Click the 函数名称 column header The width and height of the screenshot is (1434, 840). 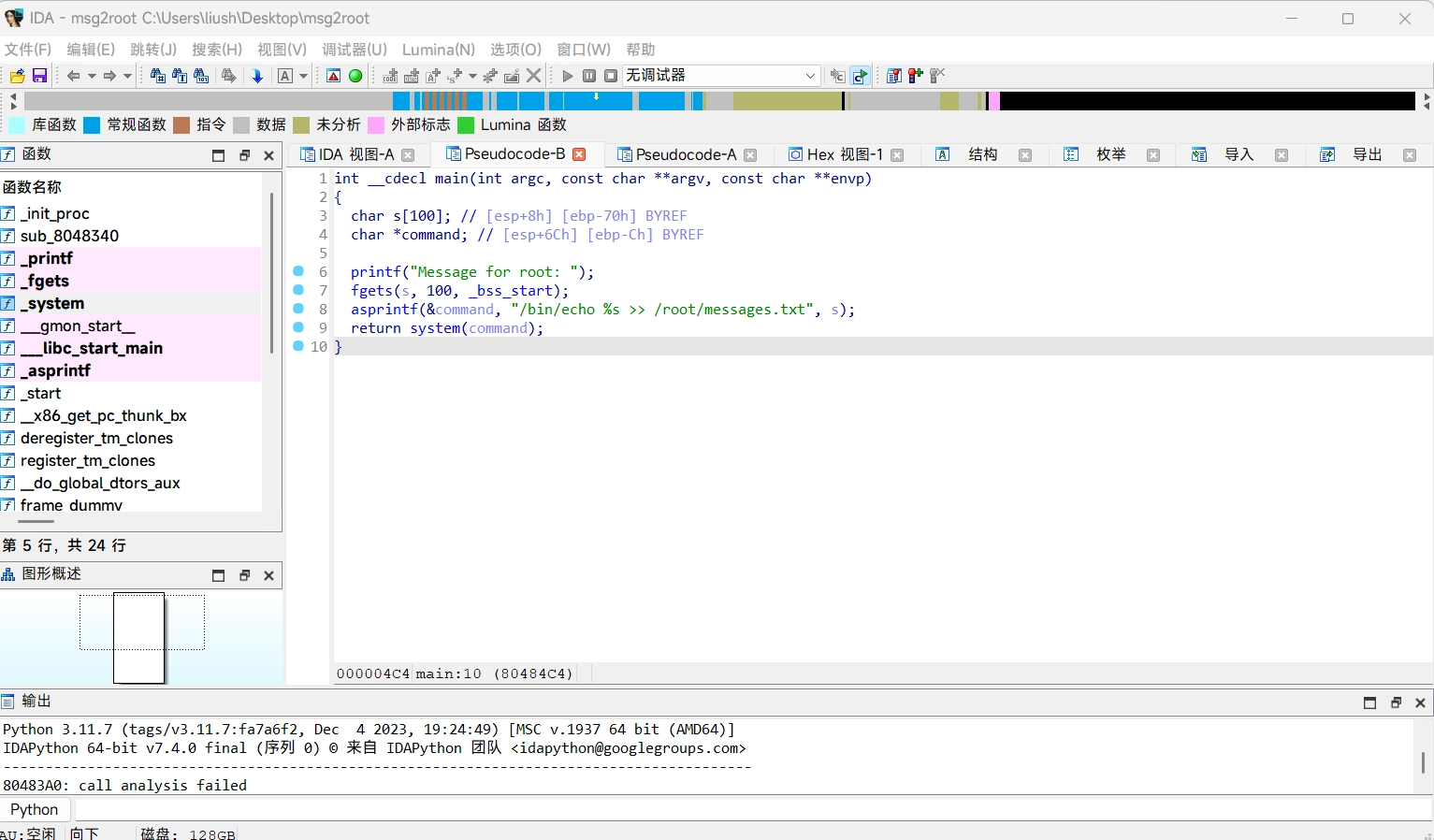[131, 187]
